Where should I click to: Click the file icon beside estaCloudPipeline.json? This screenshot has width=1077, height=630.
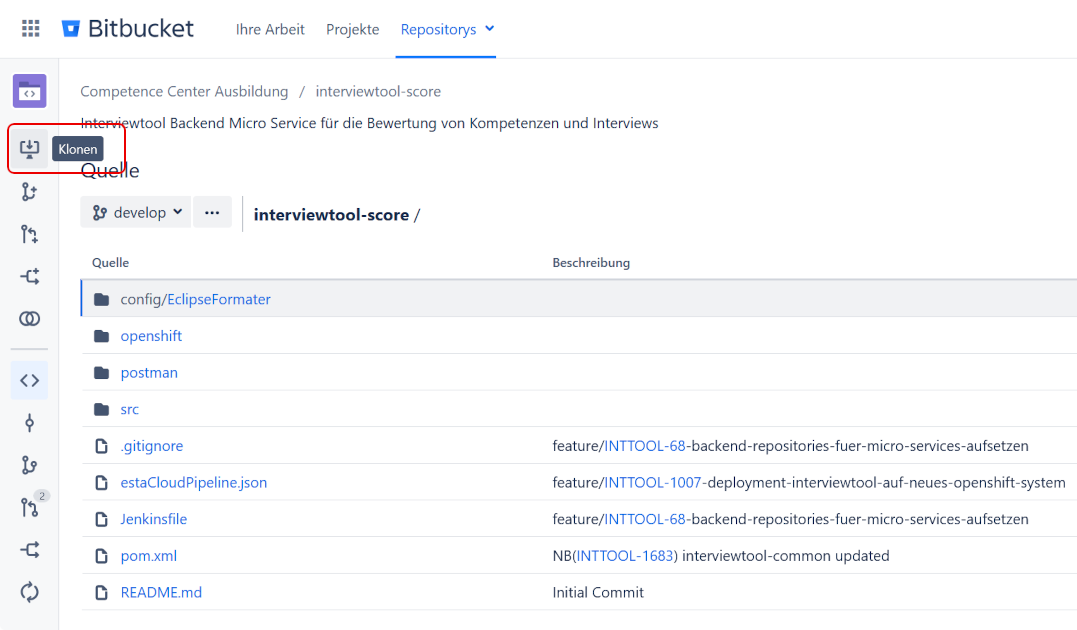pos(102,482)
